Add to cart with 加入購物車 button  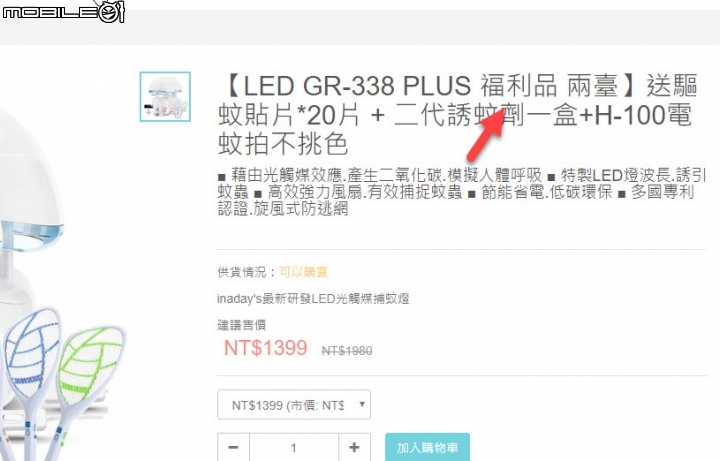(x=428, y=447)
